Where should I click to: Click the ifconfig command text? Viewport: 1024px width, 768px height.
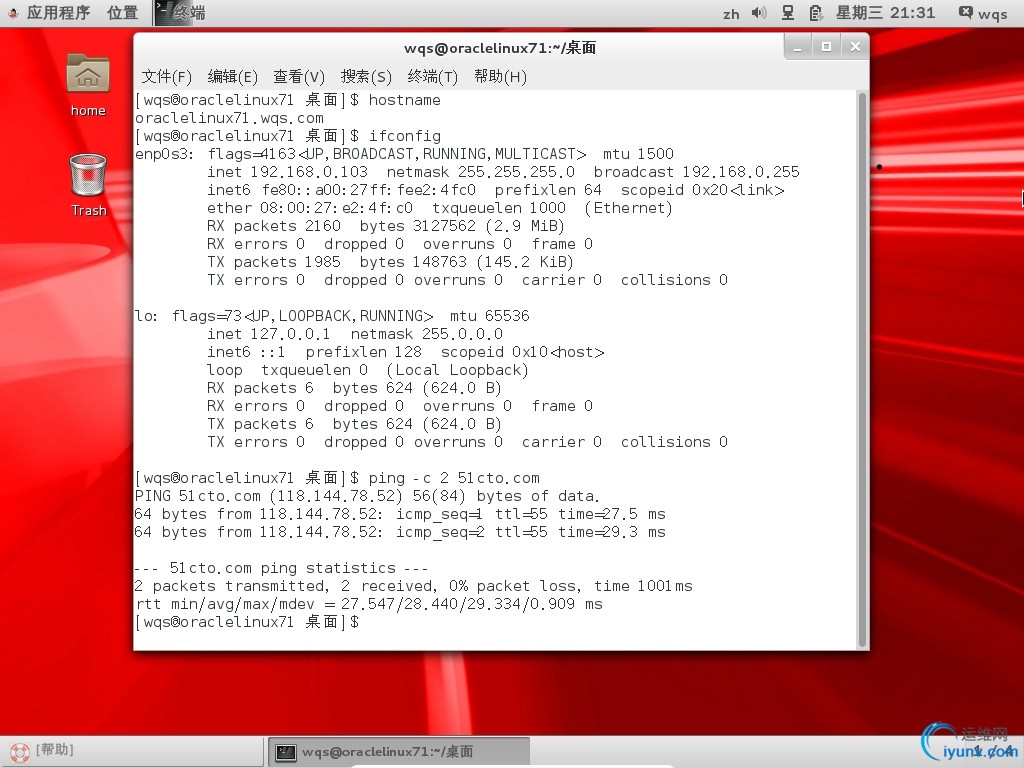click(x=404, y=136)
